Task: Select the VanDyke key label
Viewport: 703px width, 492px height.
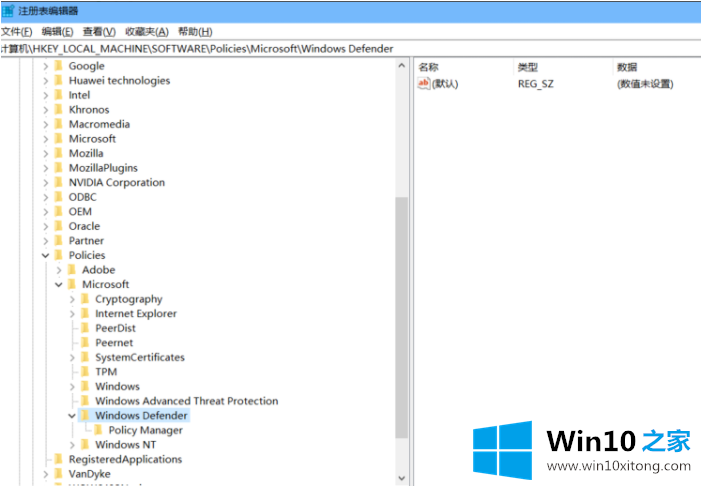Action: (89, 474)
